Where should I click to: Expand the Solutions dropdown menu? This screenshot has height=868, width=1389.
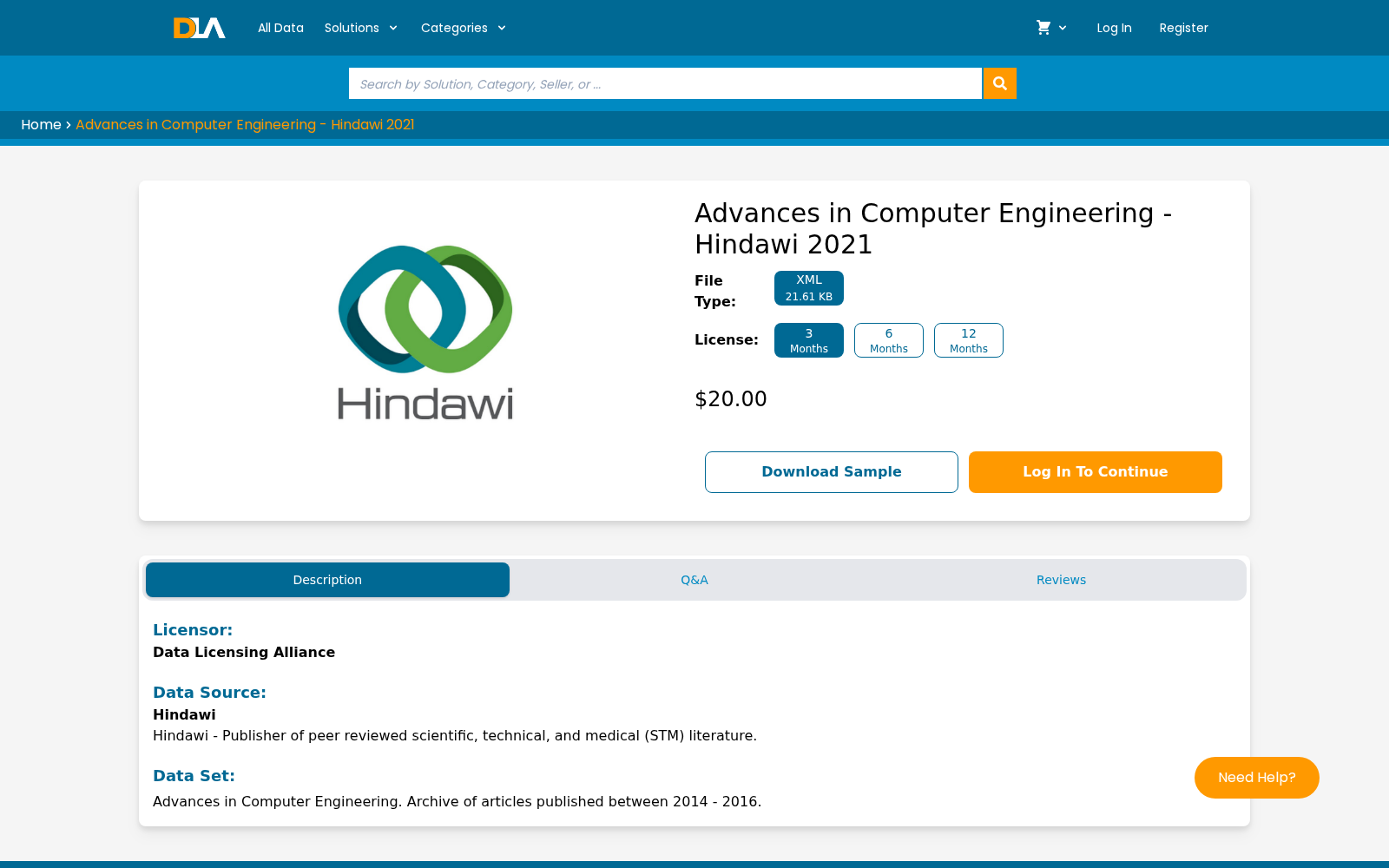point(361,28)
